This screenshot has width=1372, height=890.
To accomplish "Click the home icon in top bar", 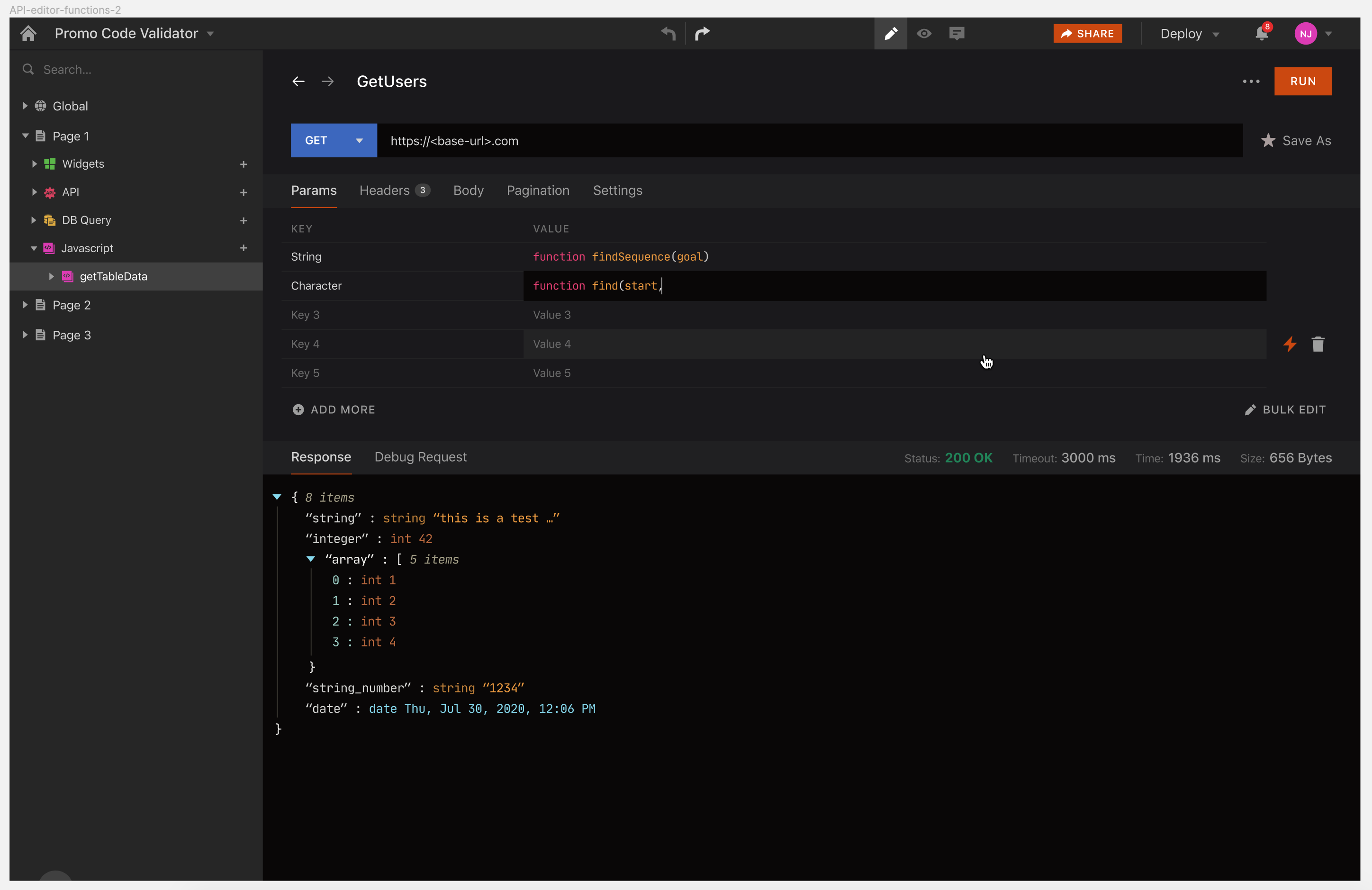I will pos(27,34).
